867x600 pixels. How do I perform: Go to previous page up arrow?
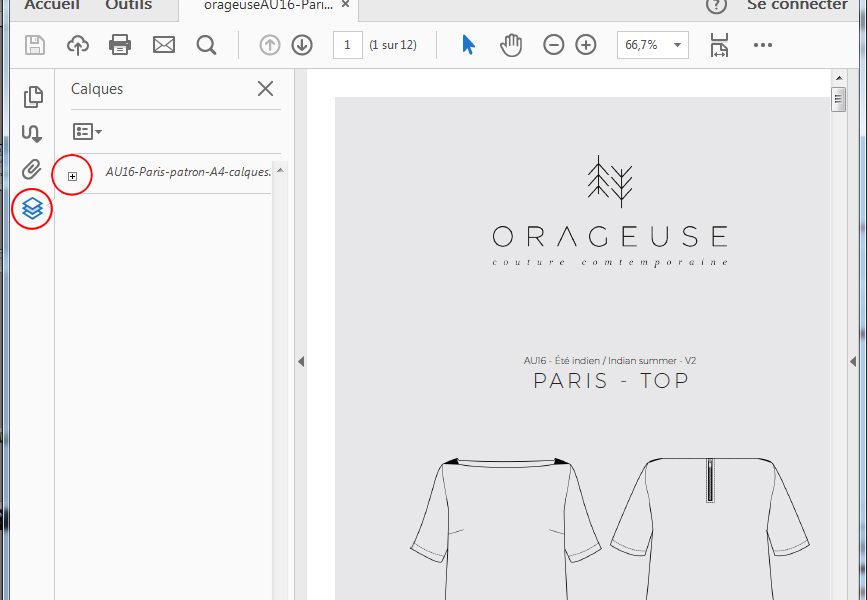click(270, 45)
